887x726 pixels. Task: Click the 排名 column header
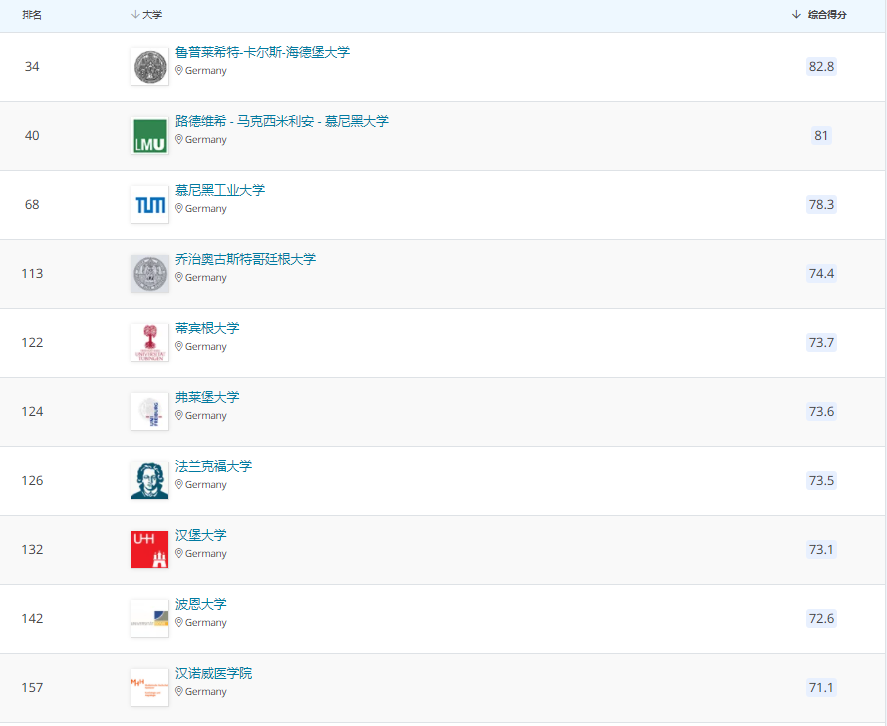(x=32, y=15)
